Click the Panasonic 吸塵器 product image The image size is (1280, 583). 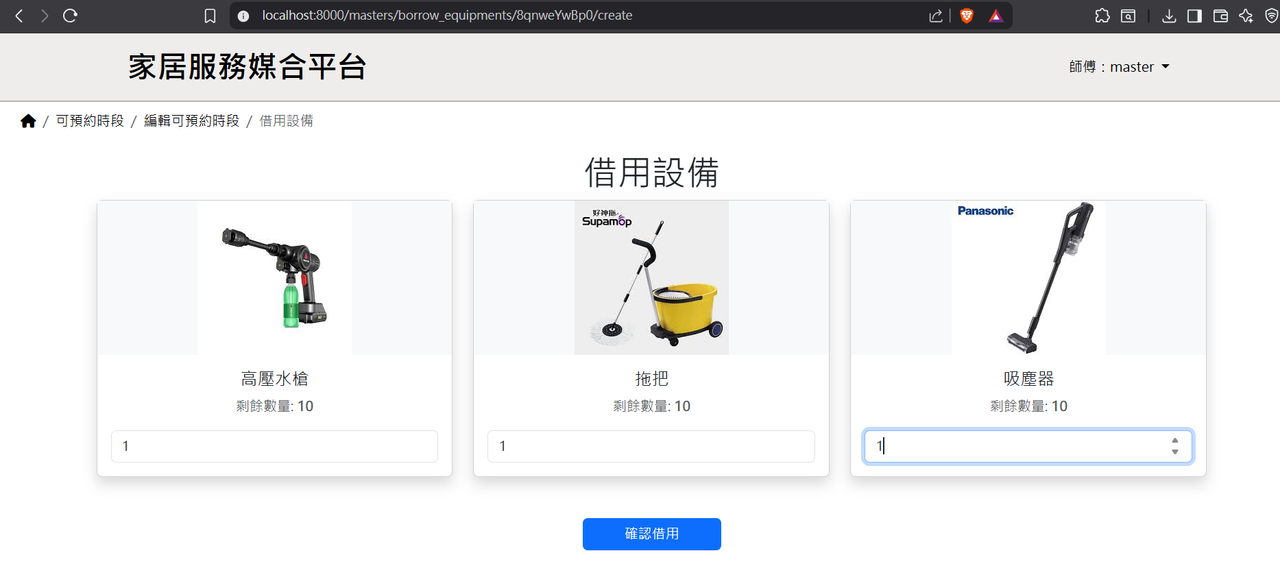coord(1028,278)
